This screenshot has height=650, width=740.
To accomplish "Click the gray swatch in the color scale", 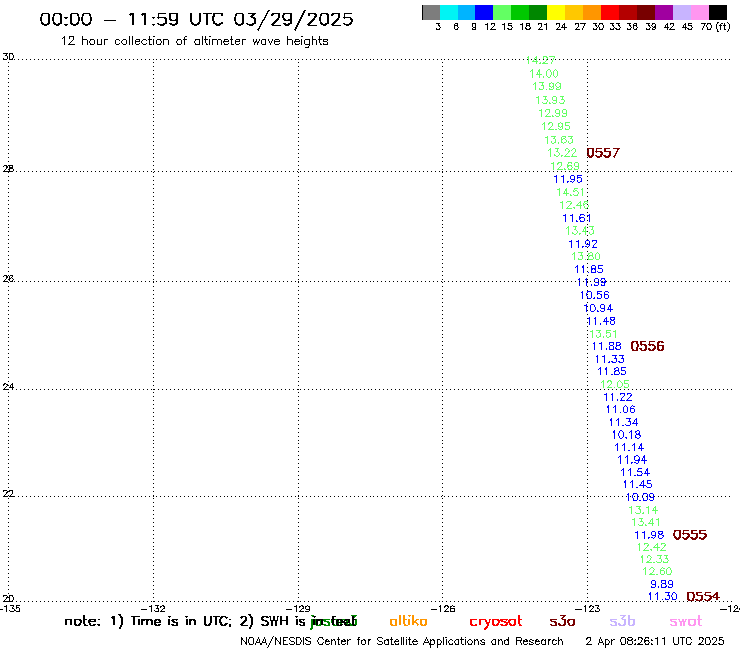I will 431,12.
